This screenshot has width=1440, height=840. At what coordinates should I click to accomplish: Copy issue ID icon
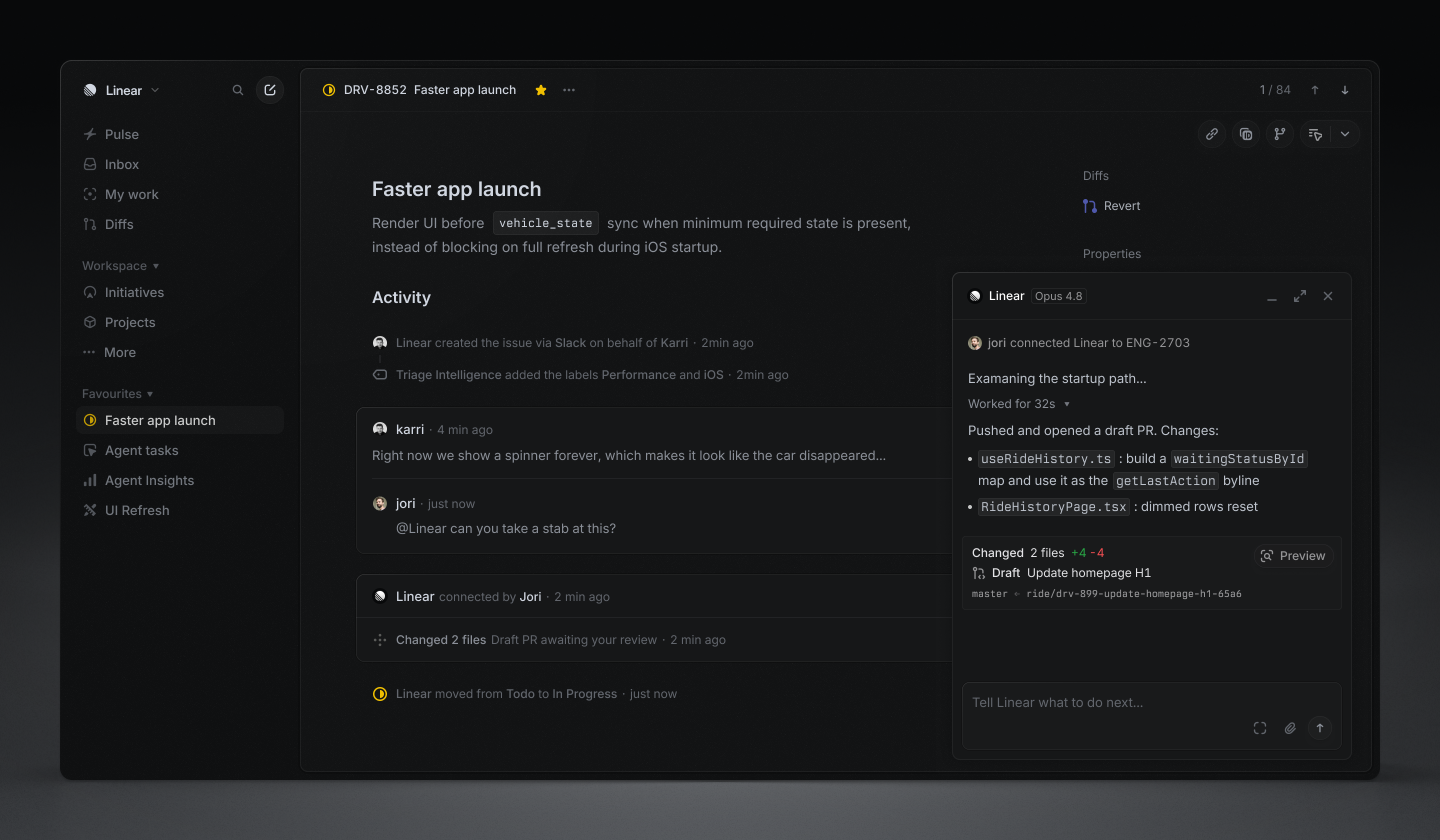pyautogui.click(x=1245, y=134)
